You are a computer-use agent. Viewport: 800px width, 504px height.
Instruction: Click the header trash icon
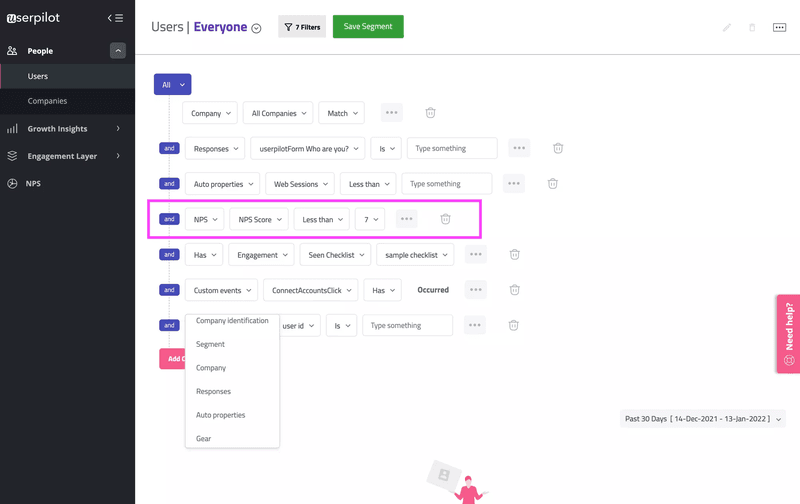click(x=752, y=28)
